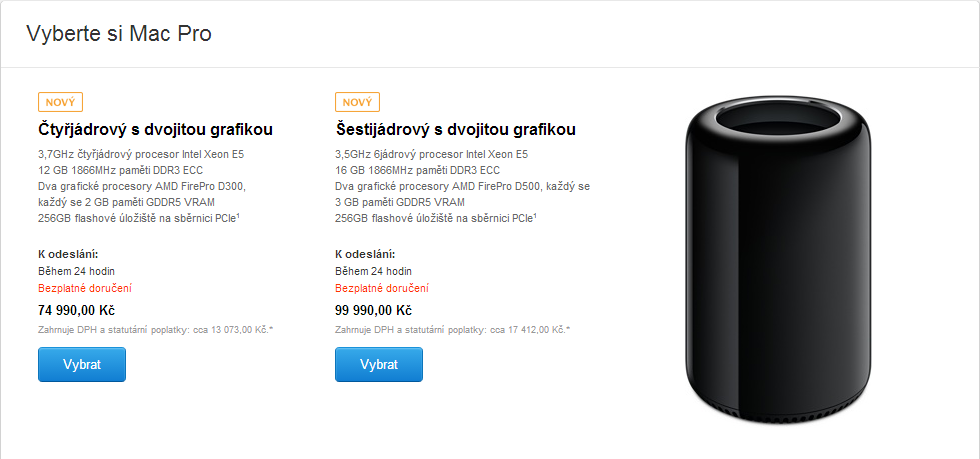Screen dimensions: 980x459
Task: Click Vybrat button for the quad-core Mac Pro
Action: click(82, 364)
